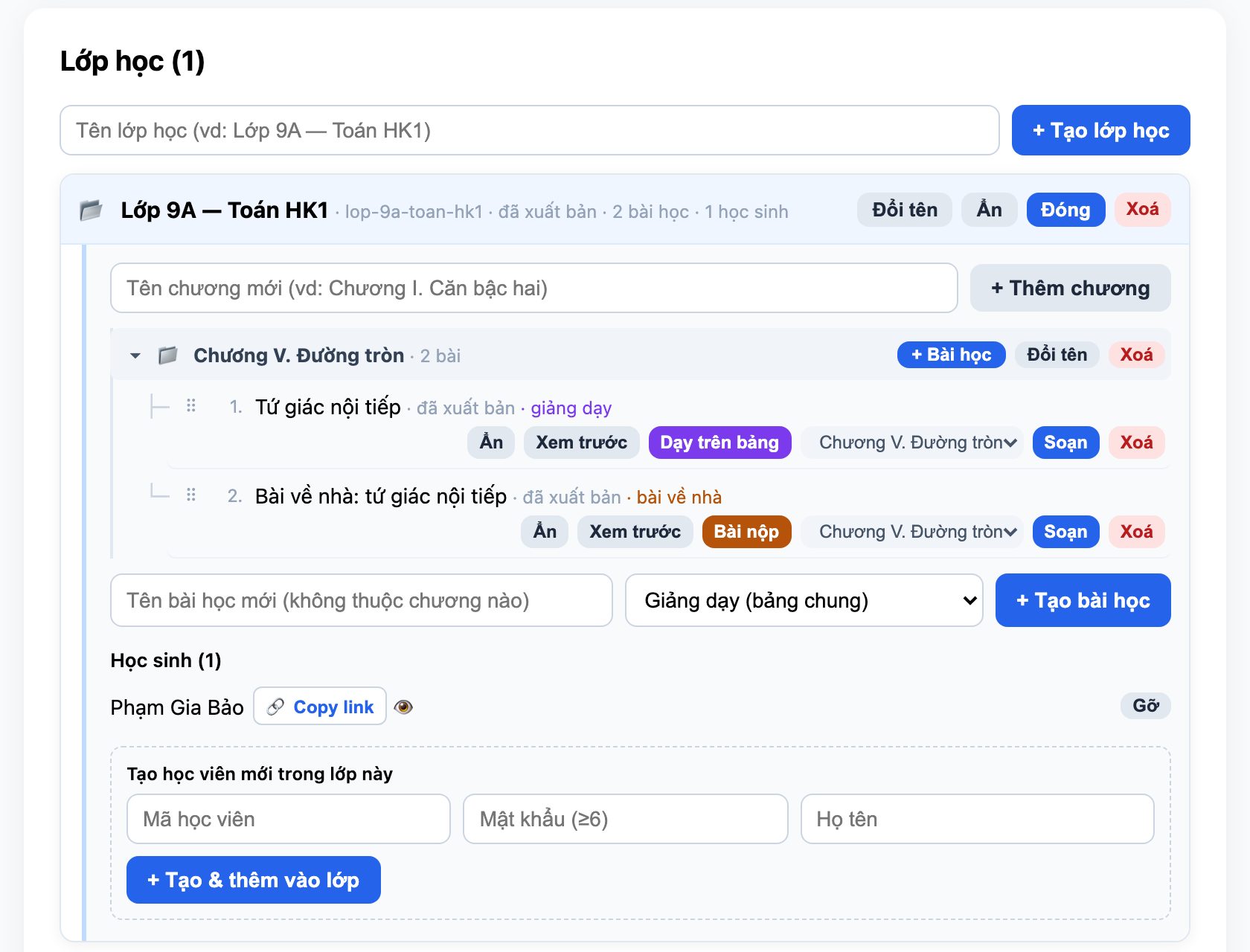Click the folder icon beside Chương V. Đường tròn

(x=168, y=356)
